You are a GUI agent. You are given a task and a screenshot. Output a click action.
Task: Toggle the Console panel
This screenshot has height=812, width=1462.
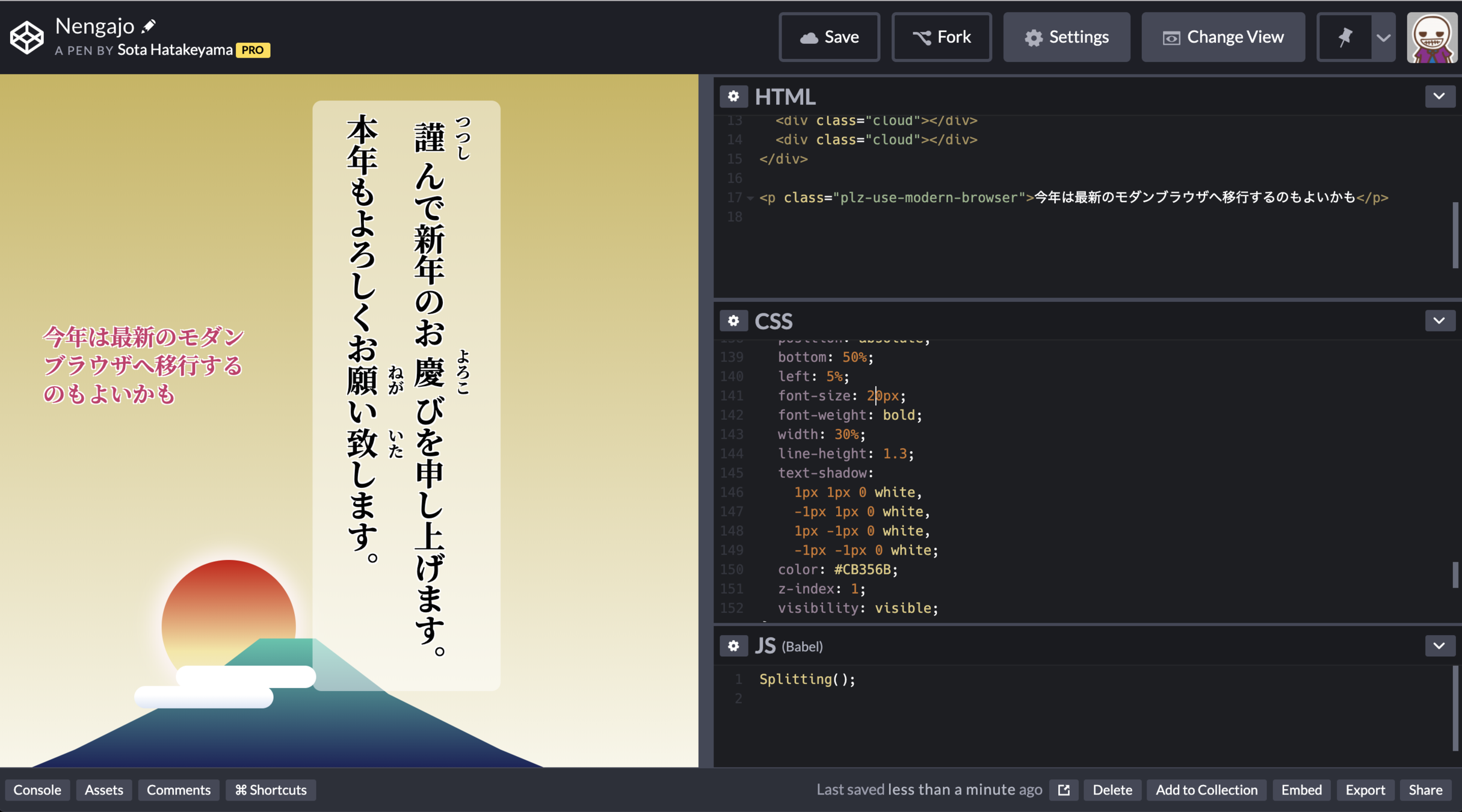coord(37,790)
